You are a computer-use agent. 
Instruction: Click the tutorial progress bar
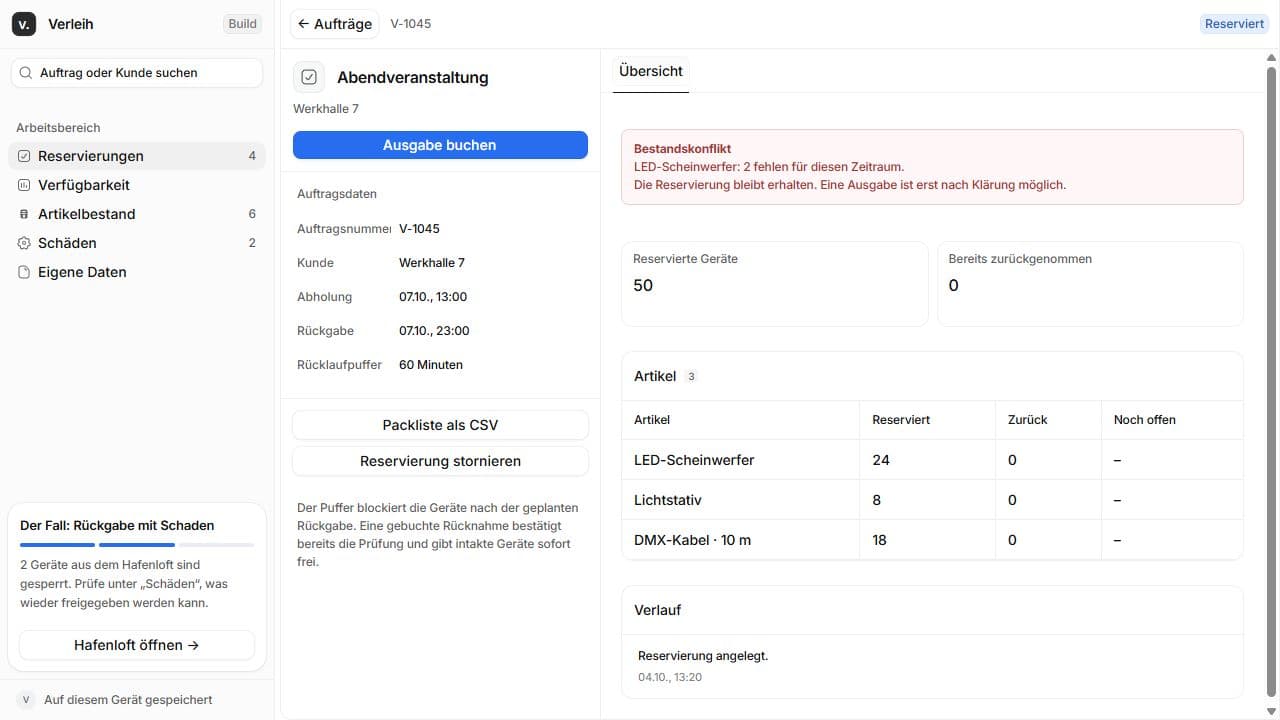[137, 545]
